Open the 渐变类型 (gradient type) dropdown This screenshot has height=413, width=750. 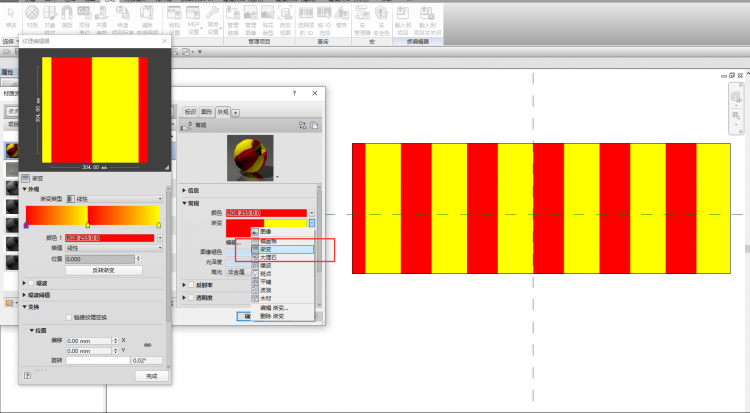[x=115, y=199]
